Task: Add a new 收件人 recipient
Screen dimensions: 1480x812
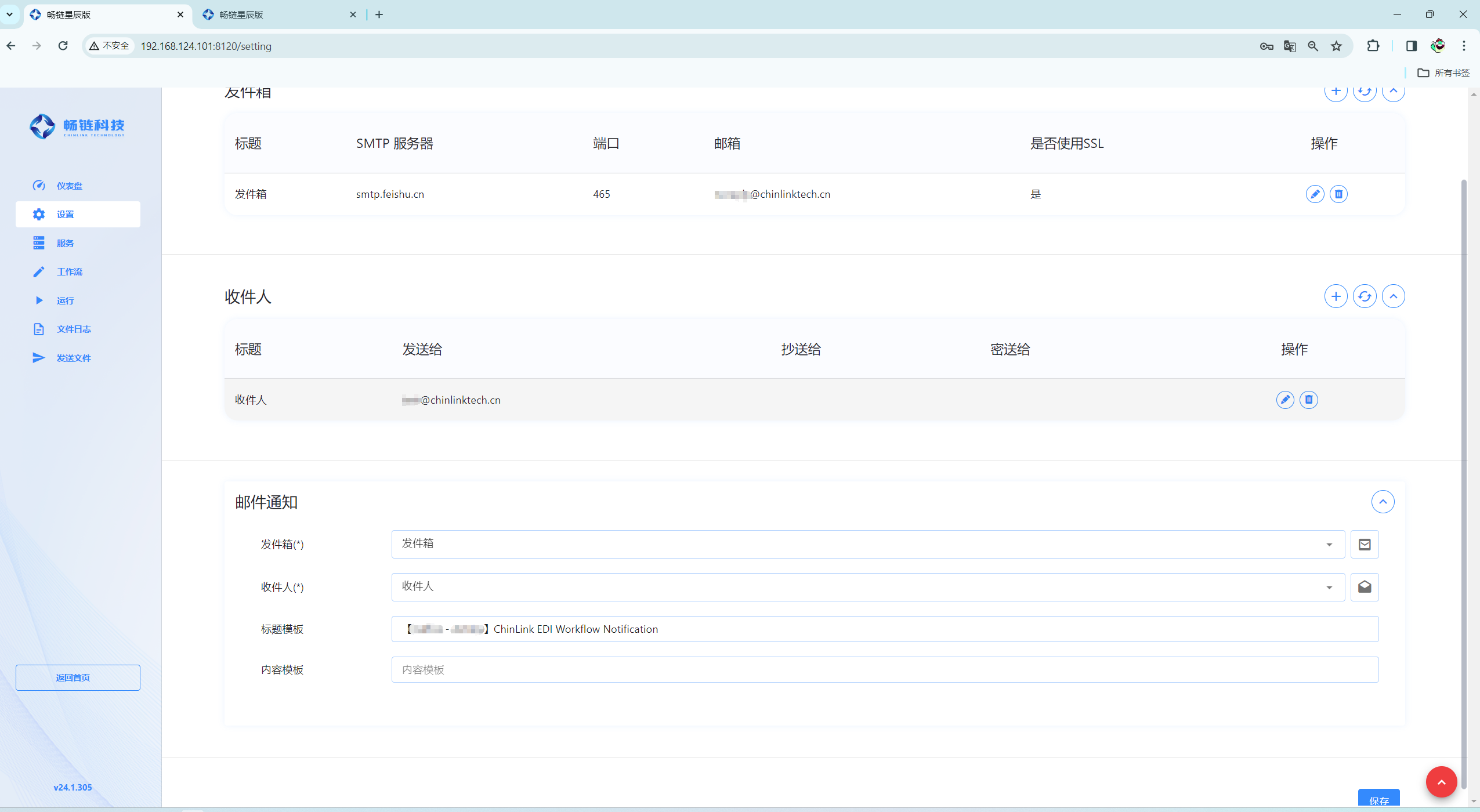Action: pos(1336,297)
